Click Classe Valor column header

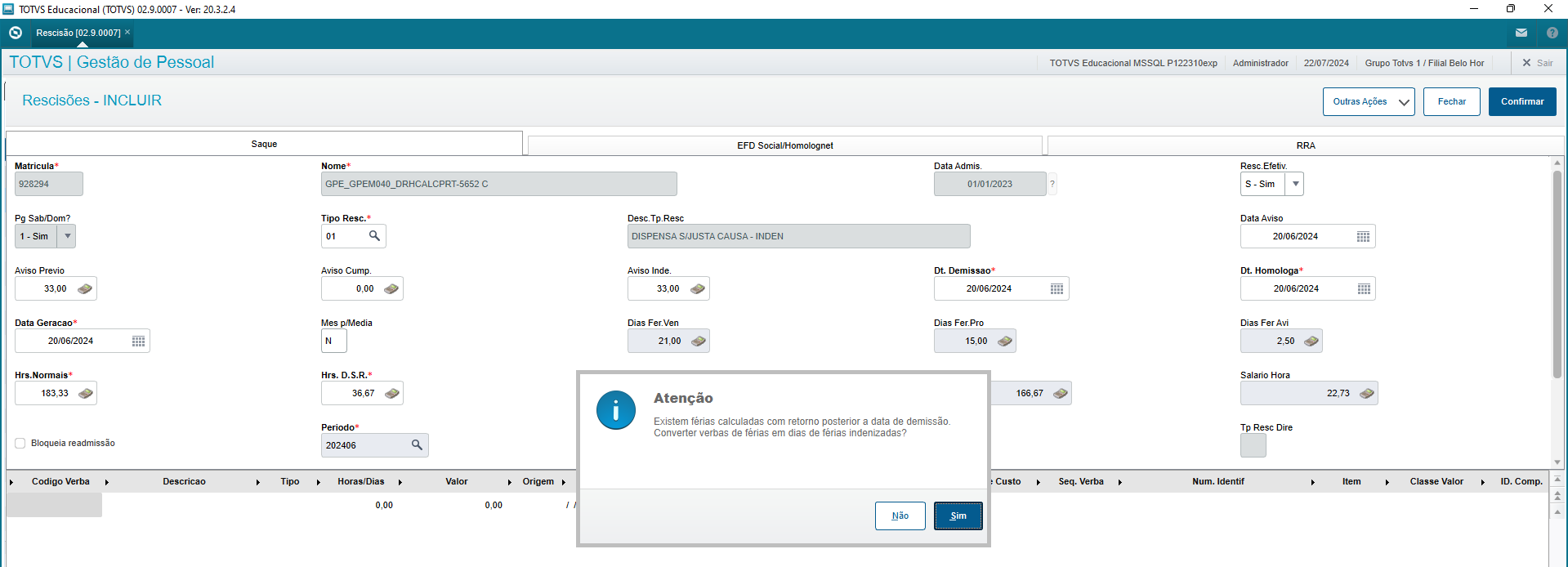1436,482
